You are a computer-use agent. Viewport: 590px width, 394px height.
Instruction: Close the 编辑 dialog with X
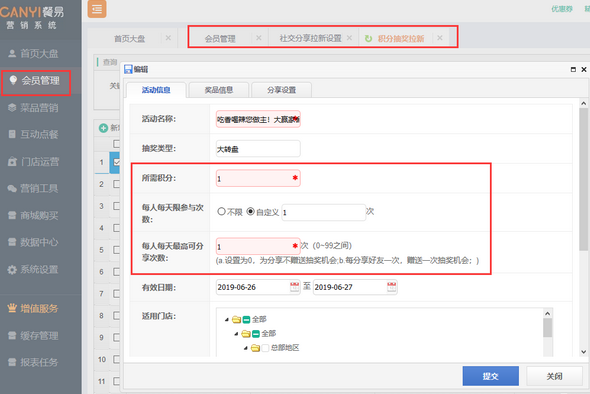584,69
